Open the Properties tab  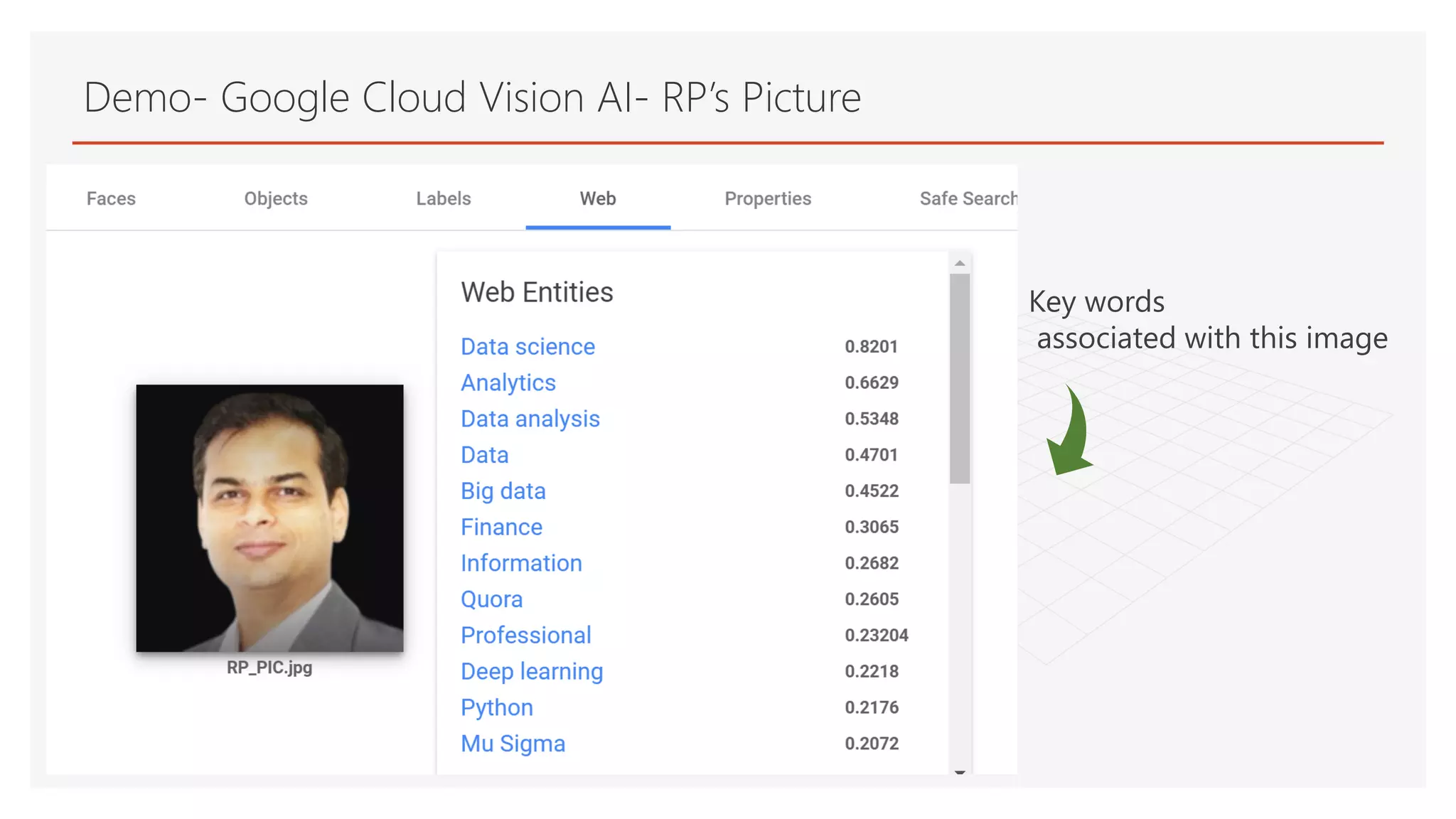click(x=768, y=198)
